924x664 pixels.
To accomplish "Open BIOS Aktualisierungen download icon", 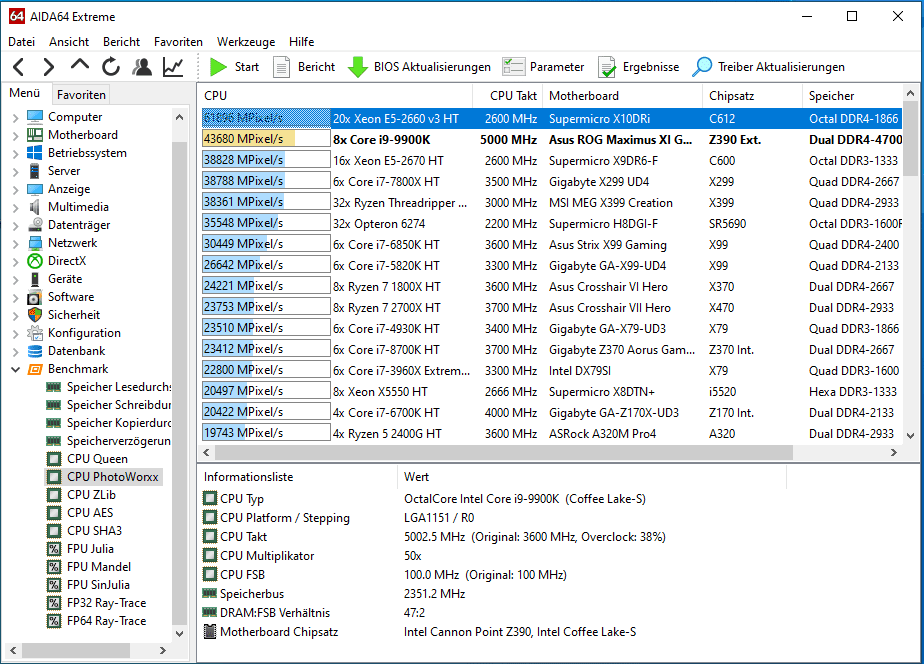I will pos(358,67).
